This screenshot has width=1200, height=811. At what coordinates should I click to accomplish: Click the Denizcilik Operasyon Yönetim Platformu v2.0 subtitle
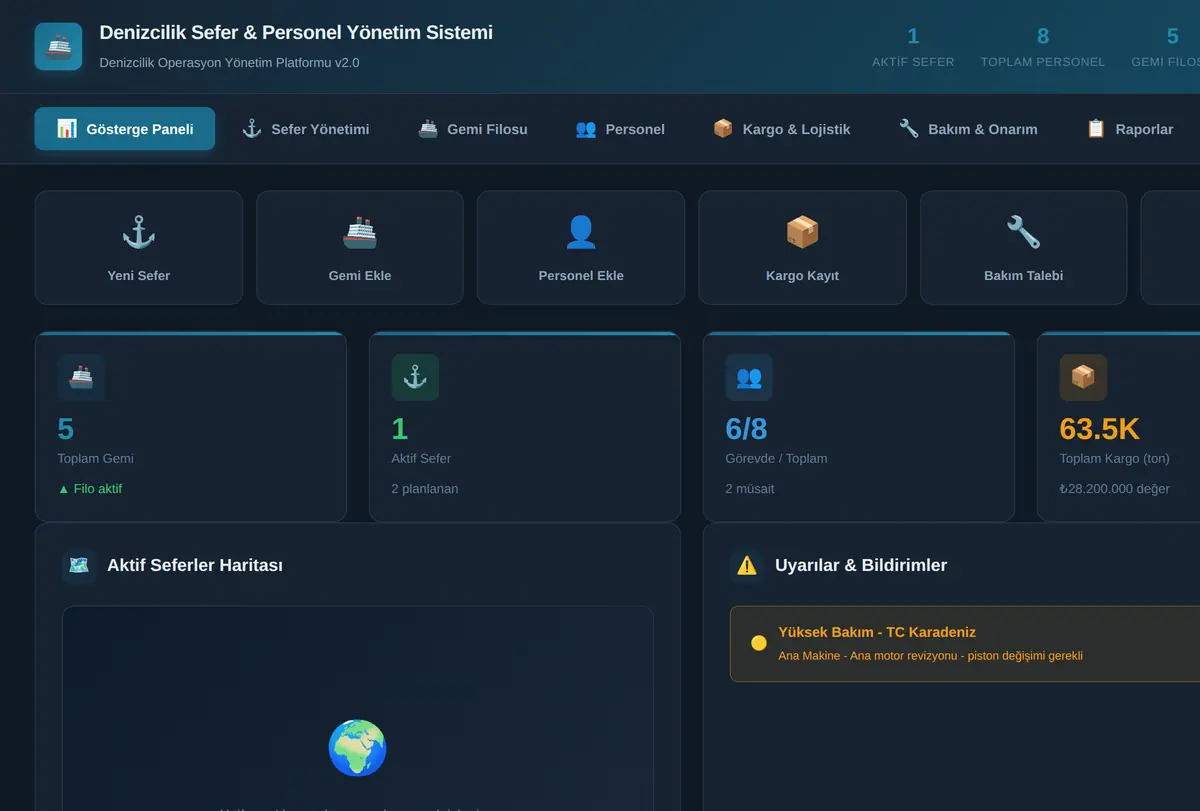[229, 63]
